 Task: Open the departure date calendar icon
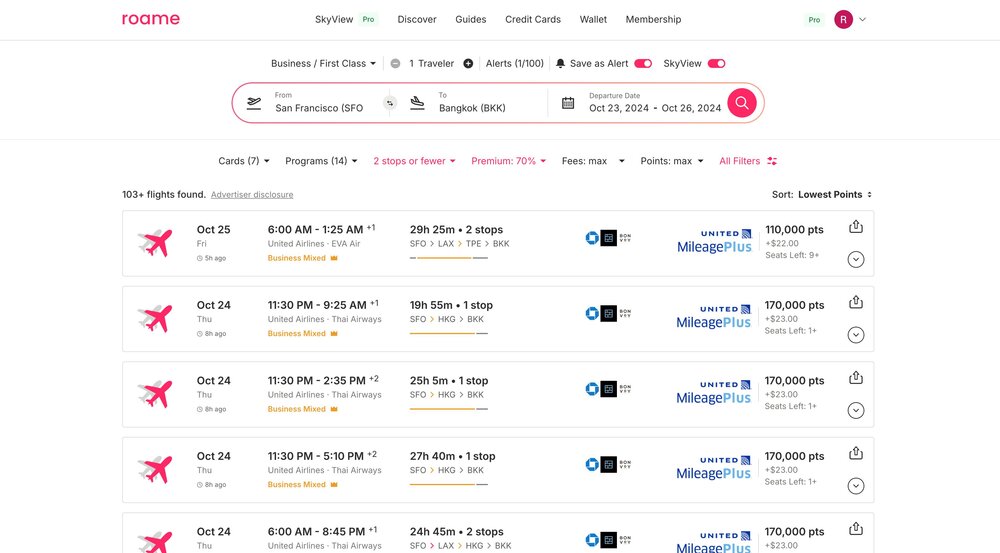[x=568, y=103]
